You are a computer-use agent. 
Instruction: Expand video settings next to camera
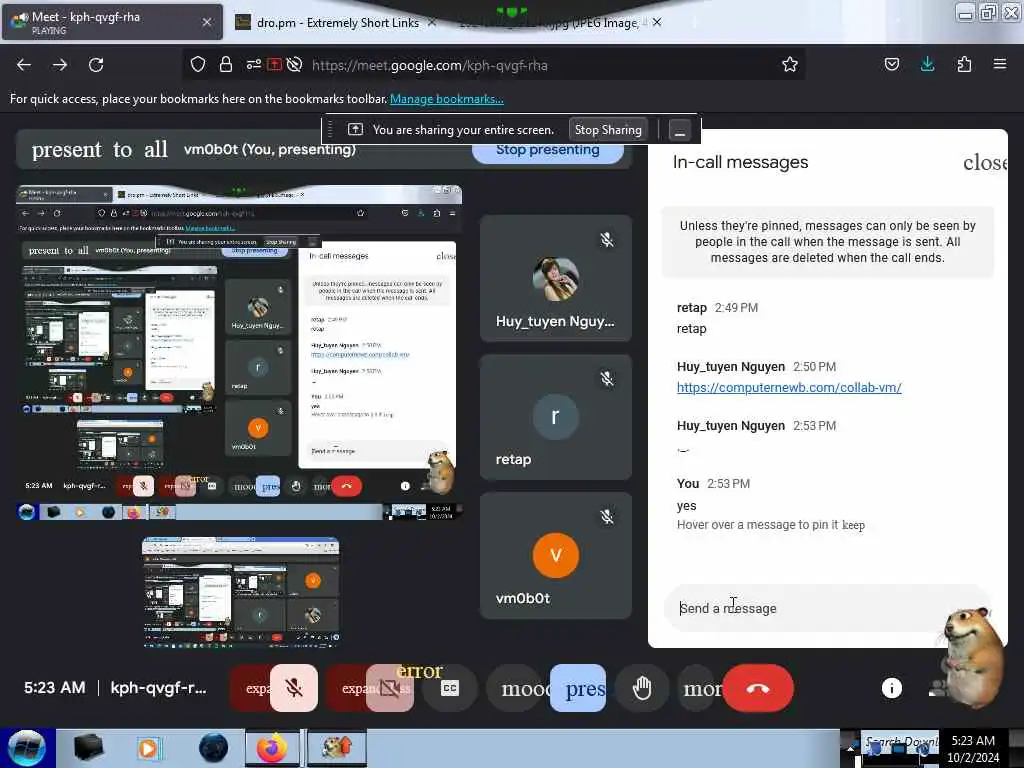(x=347, y=688)
